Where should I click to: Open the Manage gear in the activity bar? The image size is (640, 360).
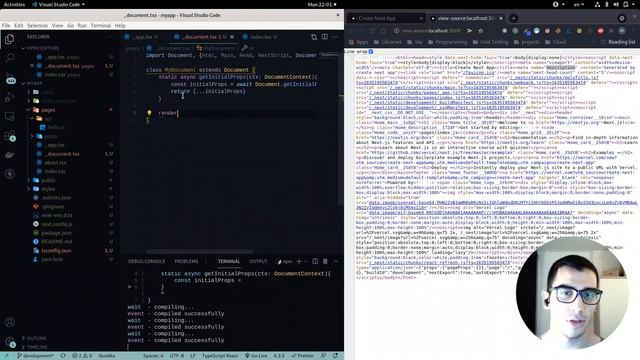(x=9, y=341)
